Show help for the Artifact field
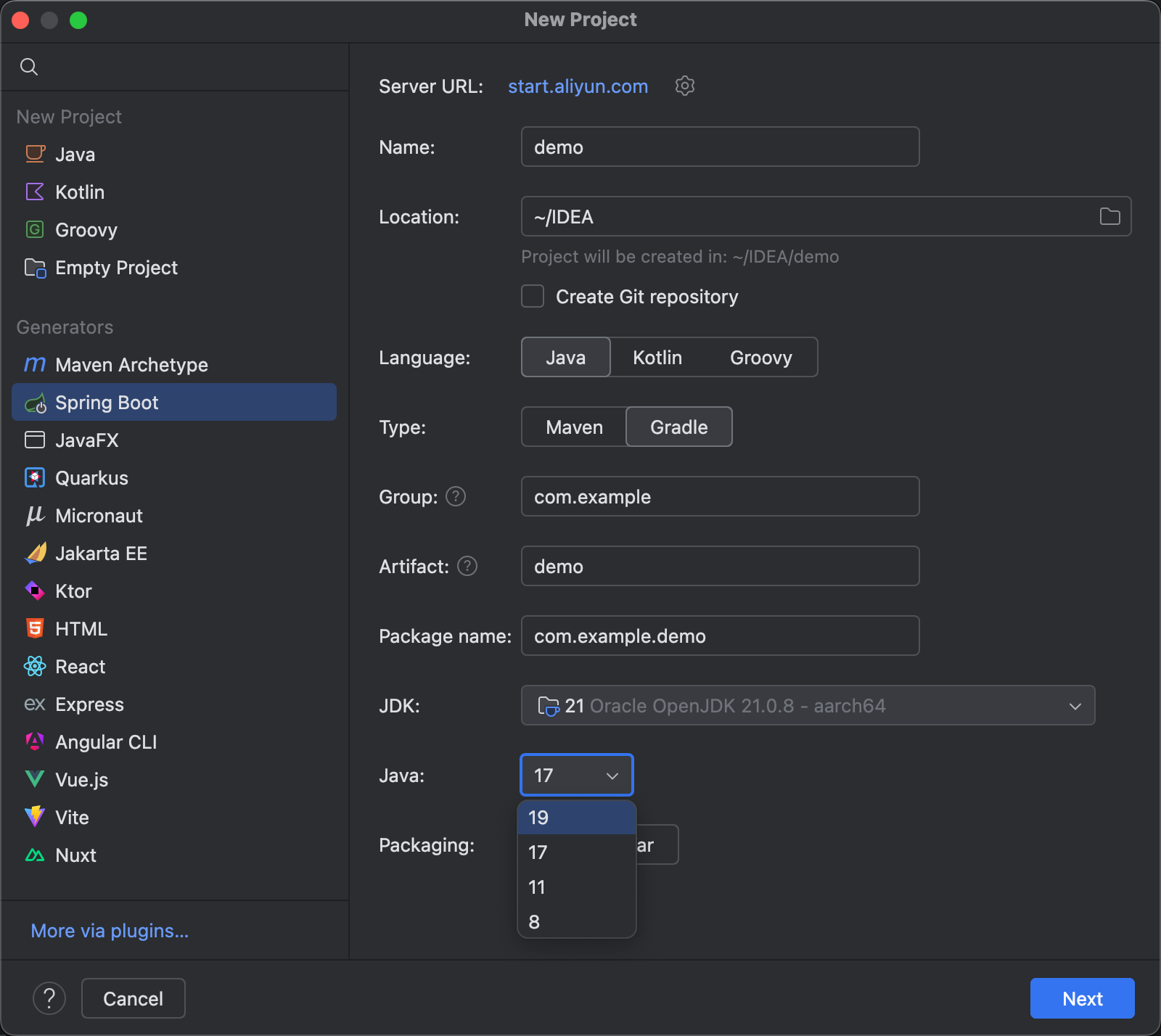The width and height of the screenshot is (1161, 1036). coord(467,566)
